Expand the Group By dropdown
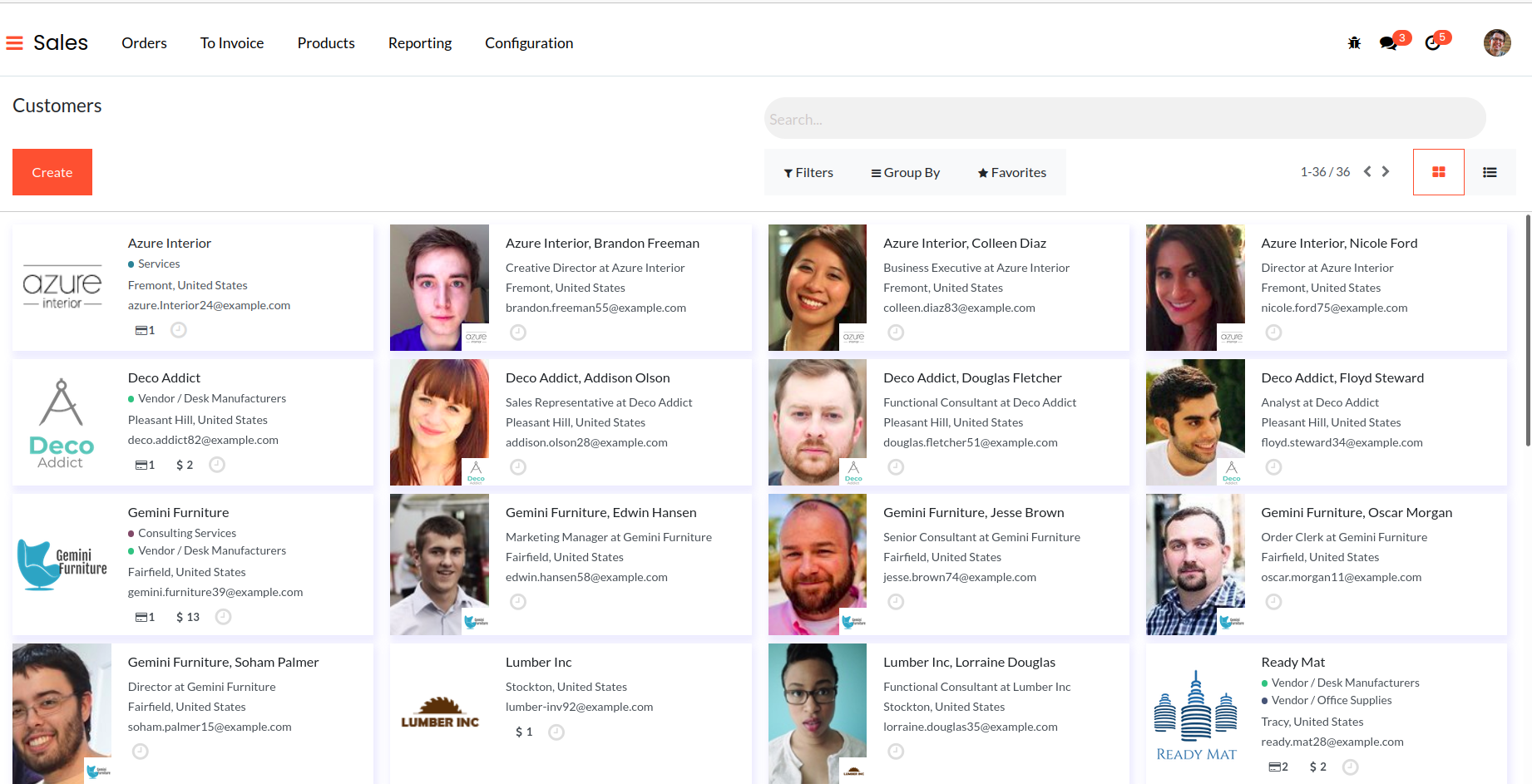This screenshot has width=1532, height=784. tap(905, 172)
